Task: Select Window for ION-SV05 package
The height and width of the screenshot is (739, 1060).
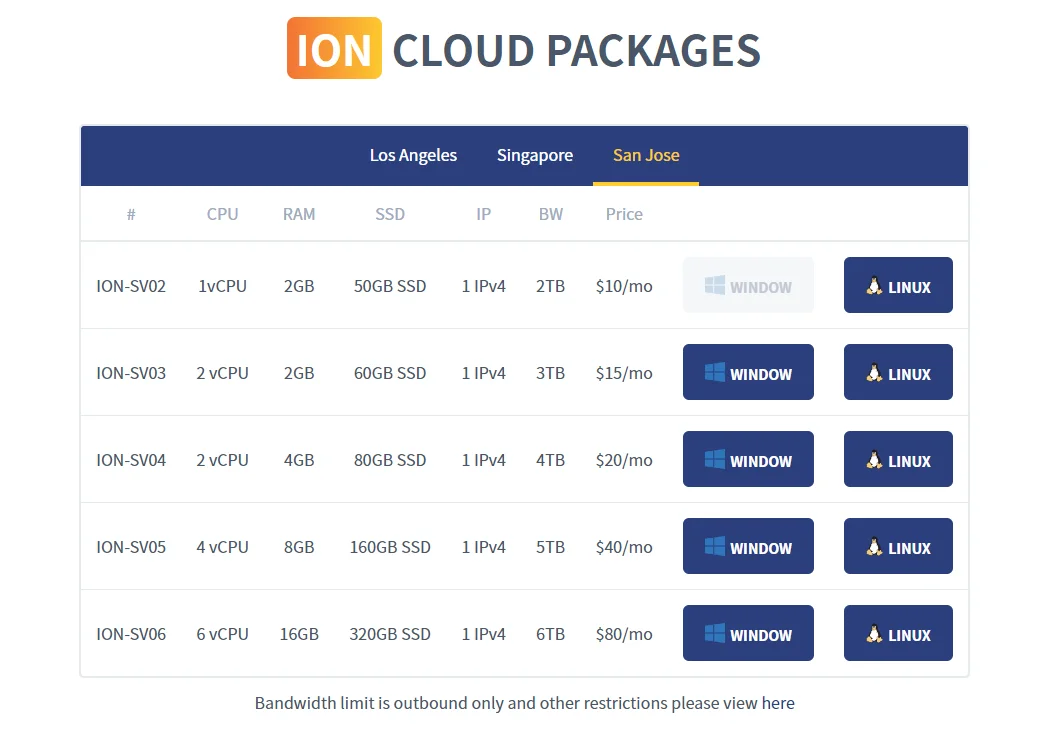Action: (x=748, y=546)
